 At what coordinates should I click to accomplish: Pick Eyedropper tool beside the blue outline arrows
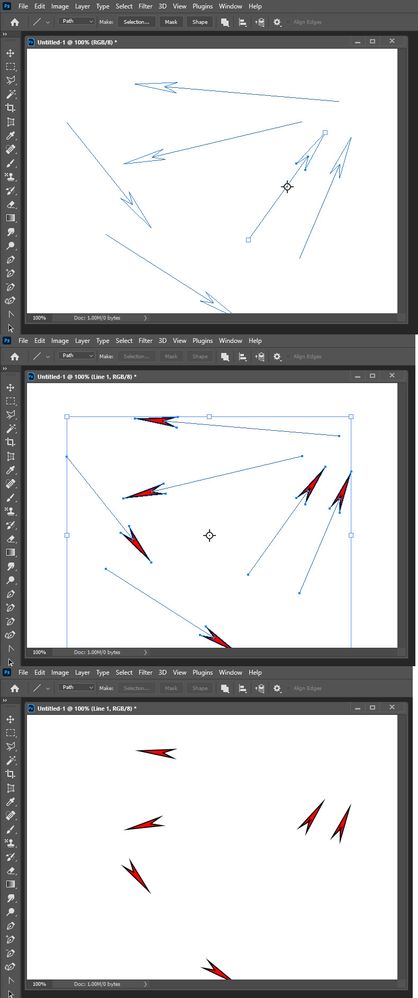tap(10, 136)
